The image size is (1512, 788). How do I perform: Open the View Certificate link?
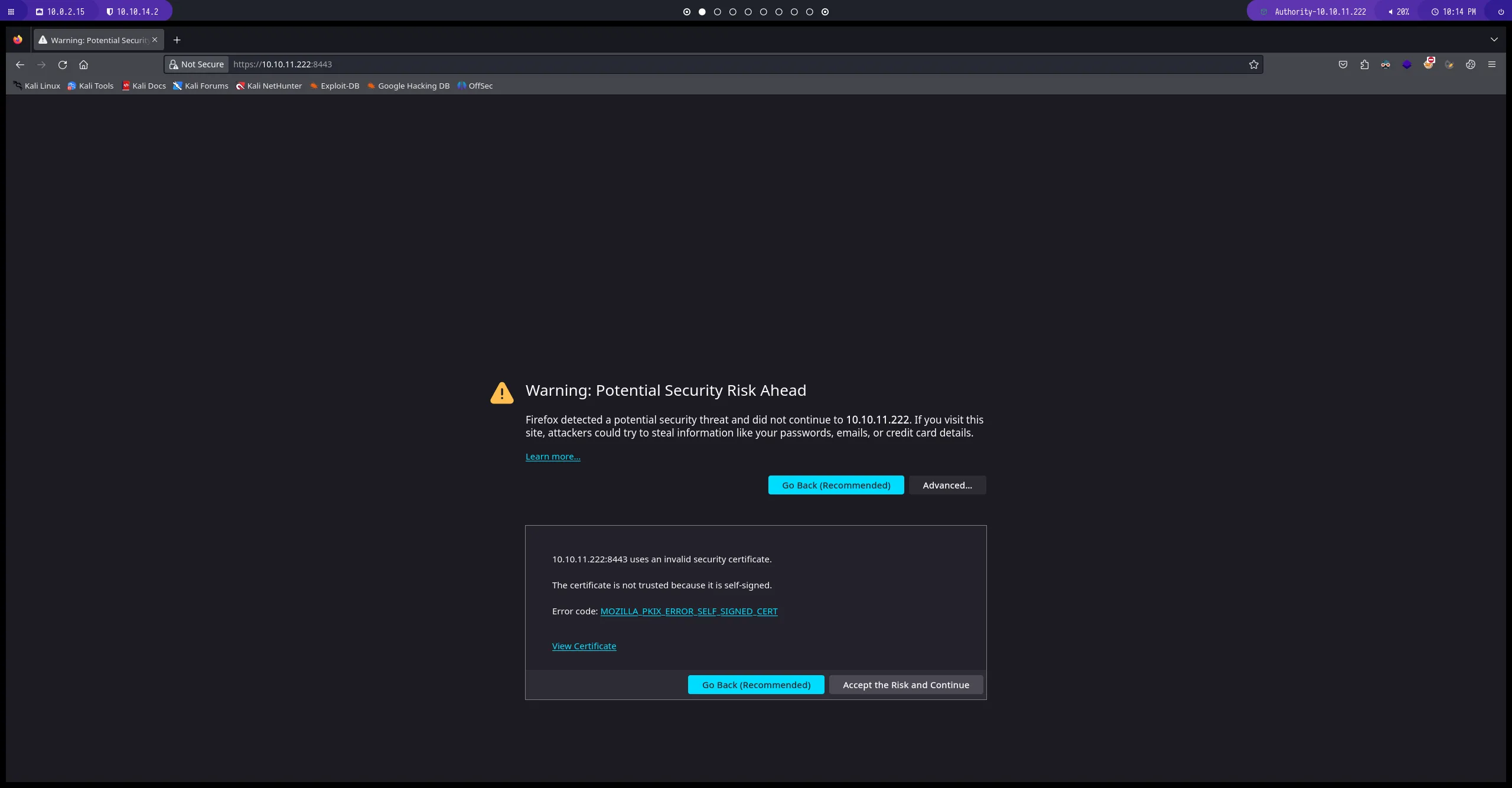point(584,646)
